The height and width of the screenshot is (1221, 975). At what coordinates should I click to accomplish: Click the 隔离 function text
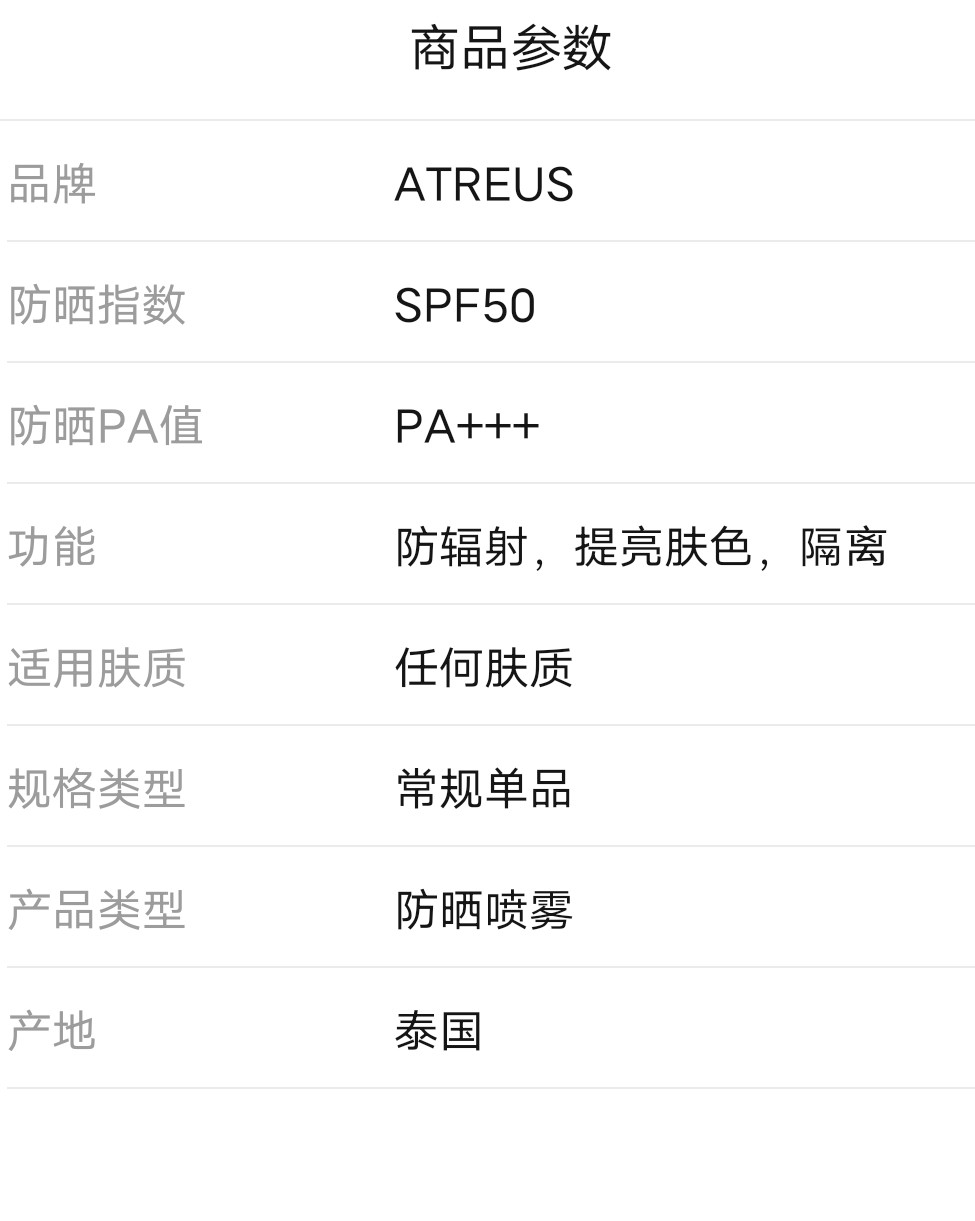[x=843, y=548]
